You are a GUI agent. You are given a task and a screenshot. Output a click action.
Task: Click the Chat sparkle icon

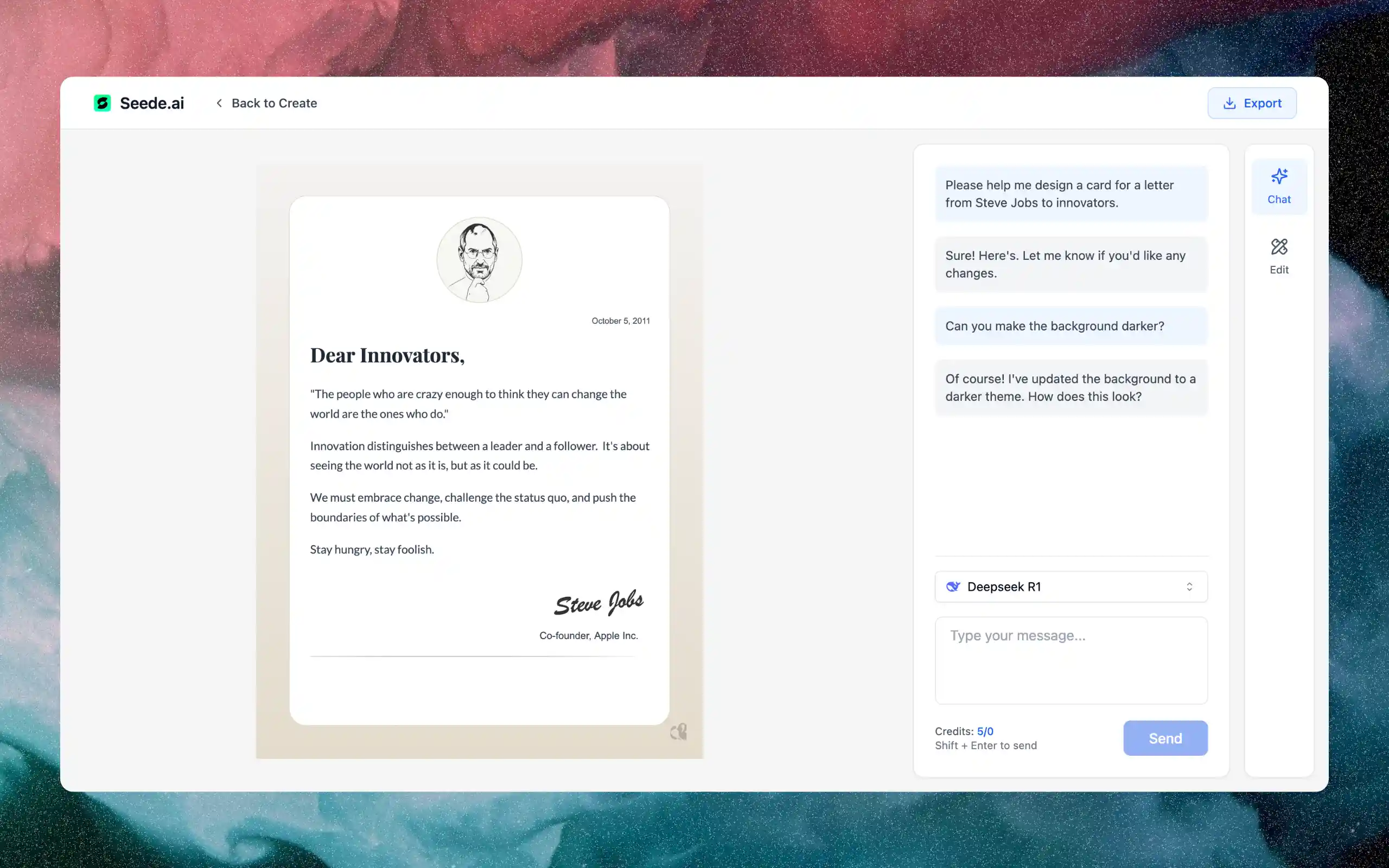pos(1279,176)
